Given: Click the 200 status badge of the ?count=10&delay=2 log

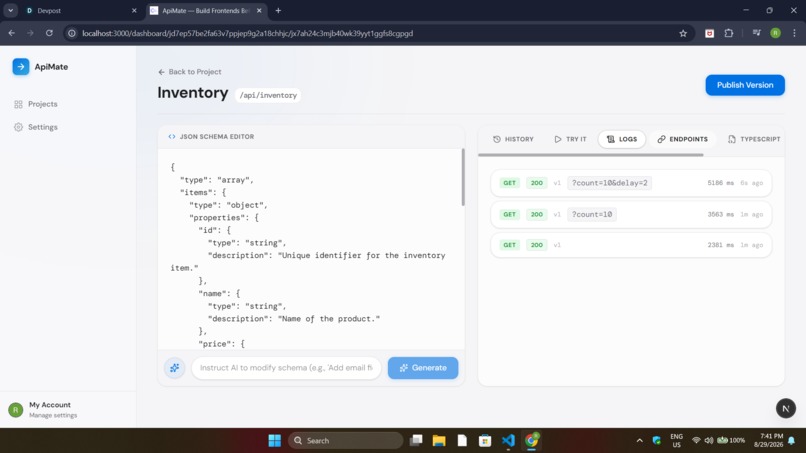Looking at the screenshot, I should point(537,183).
